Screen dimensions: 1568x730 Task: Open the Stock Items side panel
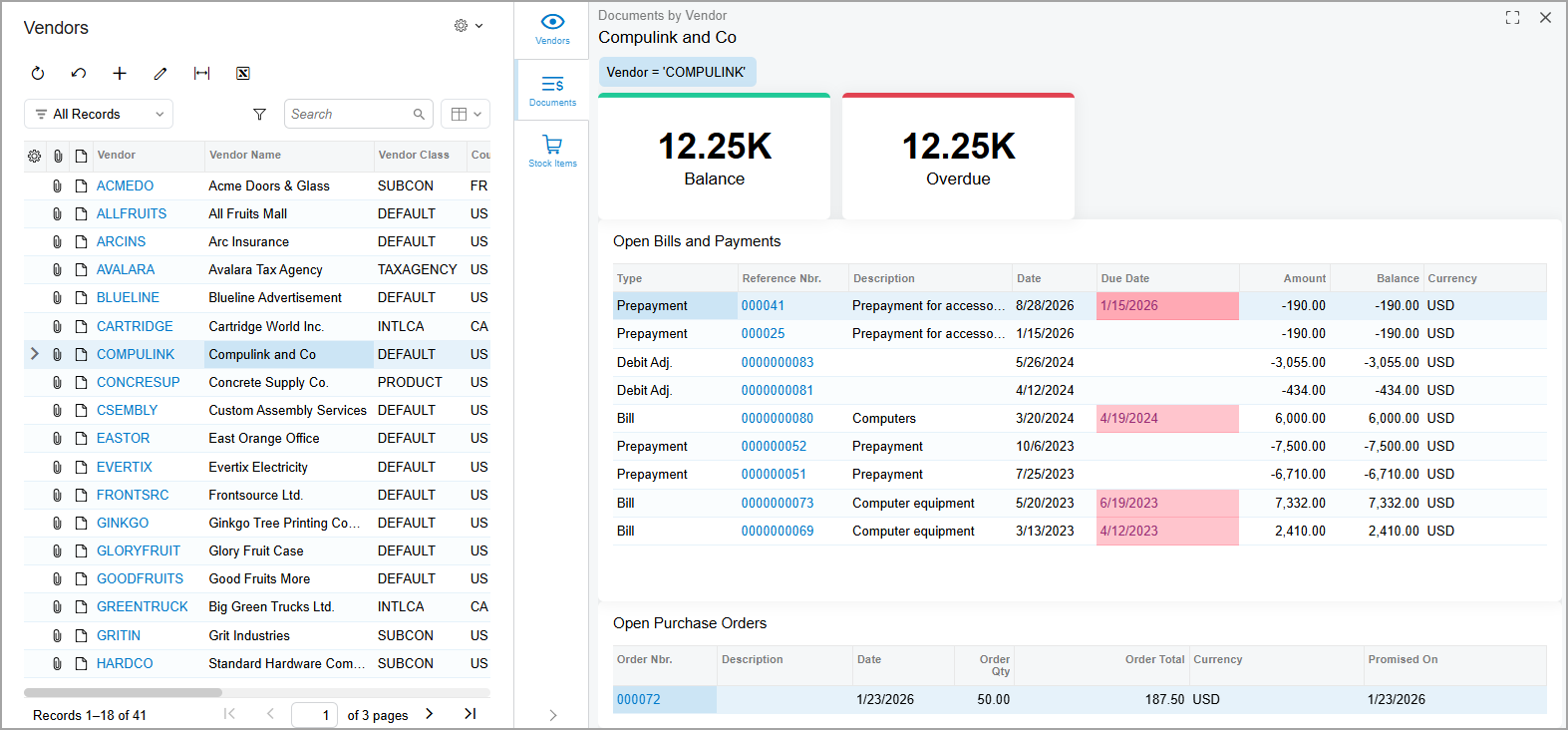click(552, 151)
